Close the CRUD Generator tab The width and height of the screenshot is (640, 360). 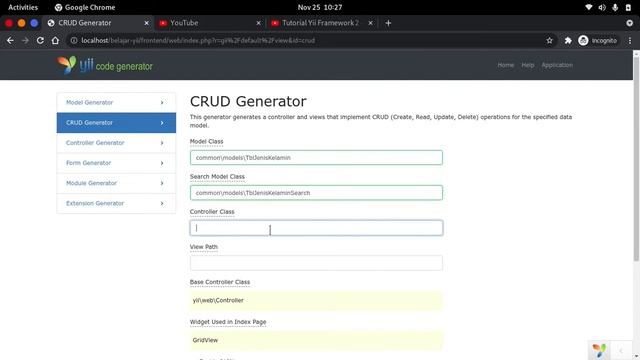(147, 23)
